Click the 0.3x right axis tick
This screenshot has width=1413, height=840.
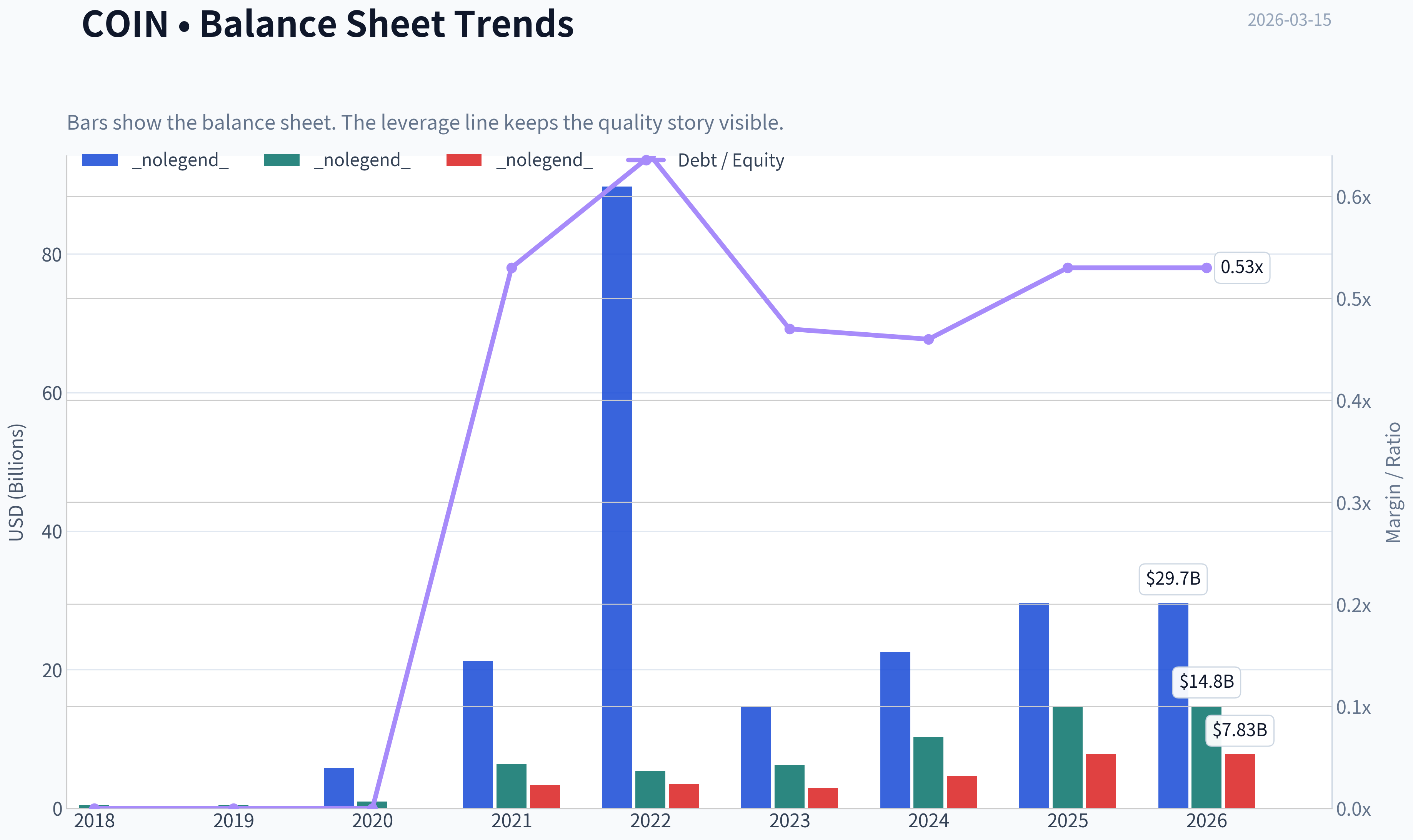point(1354,503)
